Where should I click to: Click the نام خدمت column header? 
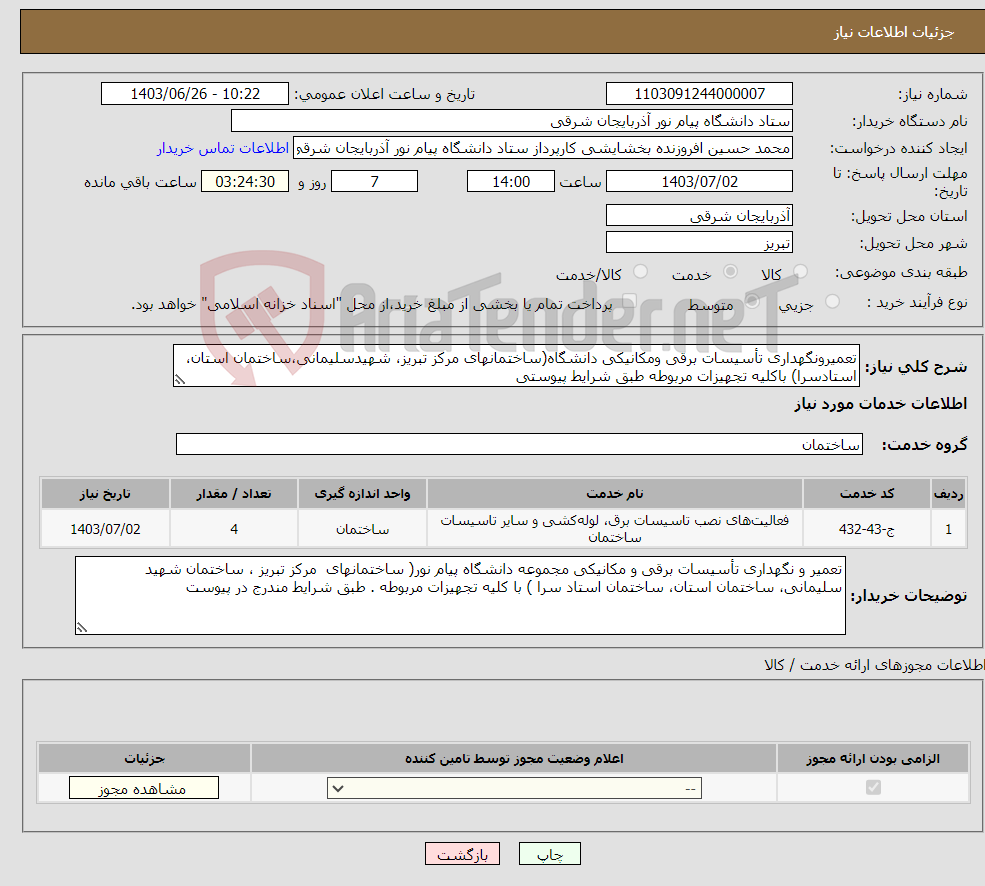click(x=614, y=494)
